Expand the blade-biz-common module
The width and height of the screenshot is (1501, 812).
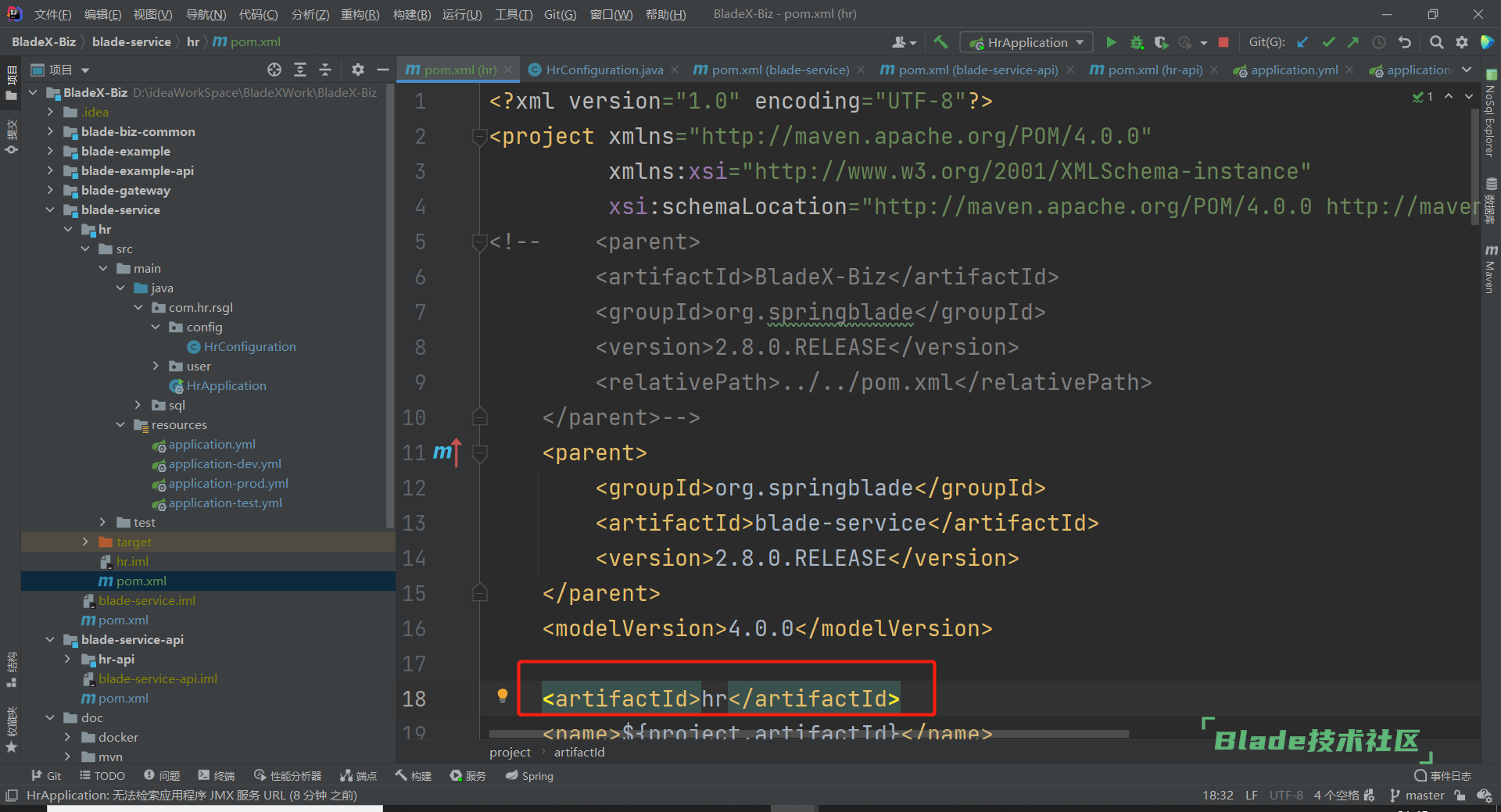coord(50,131)
